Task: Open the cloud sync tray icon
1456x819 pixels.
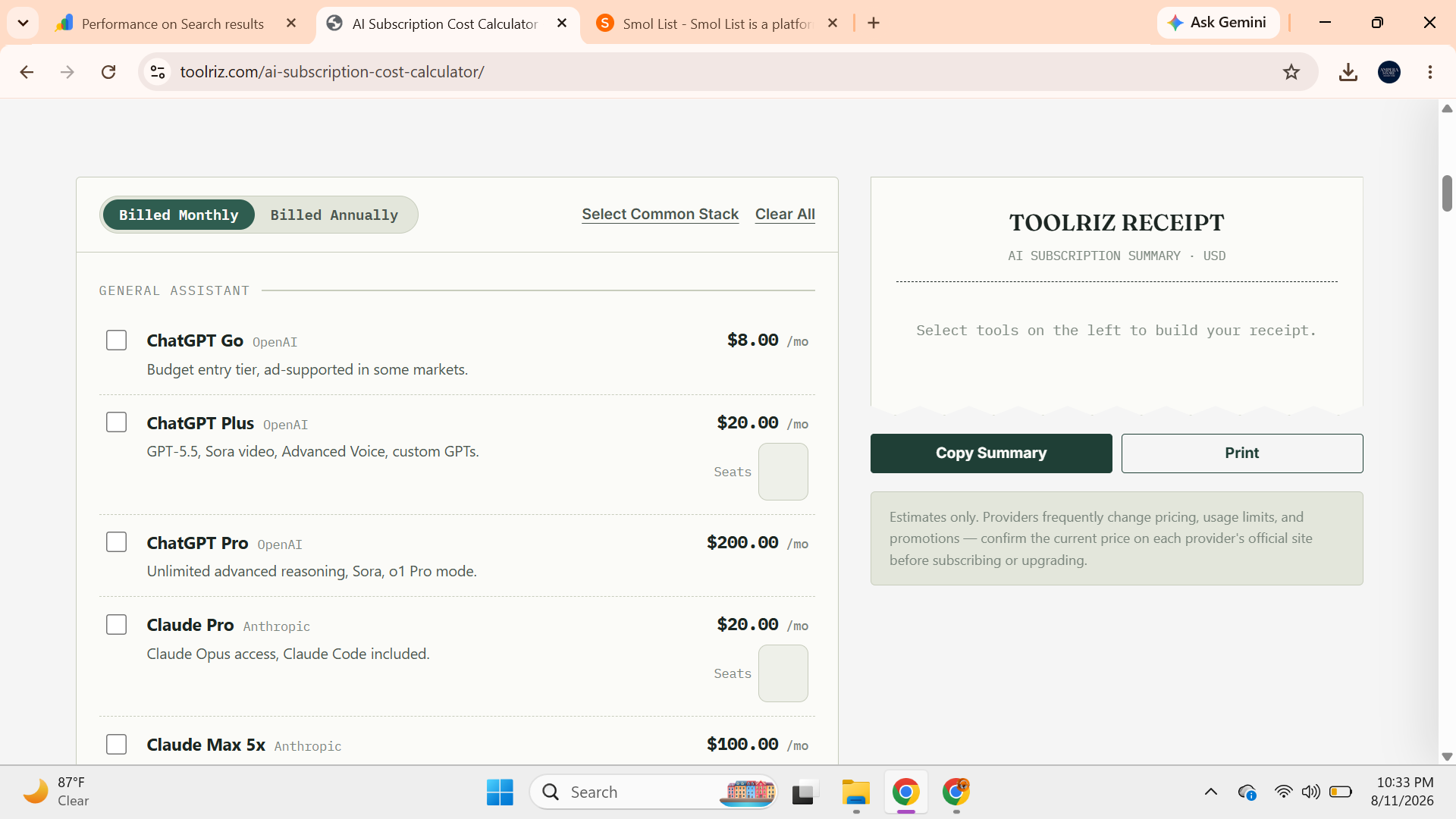Action: [x=1247, y=792]
